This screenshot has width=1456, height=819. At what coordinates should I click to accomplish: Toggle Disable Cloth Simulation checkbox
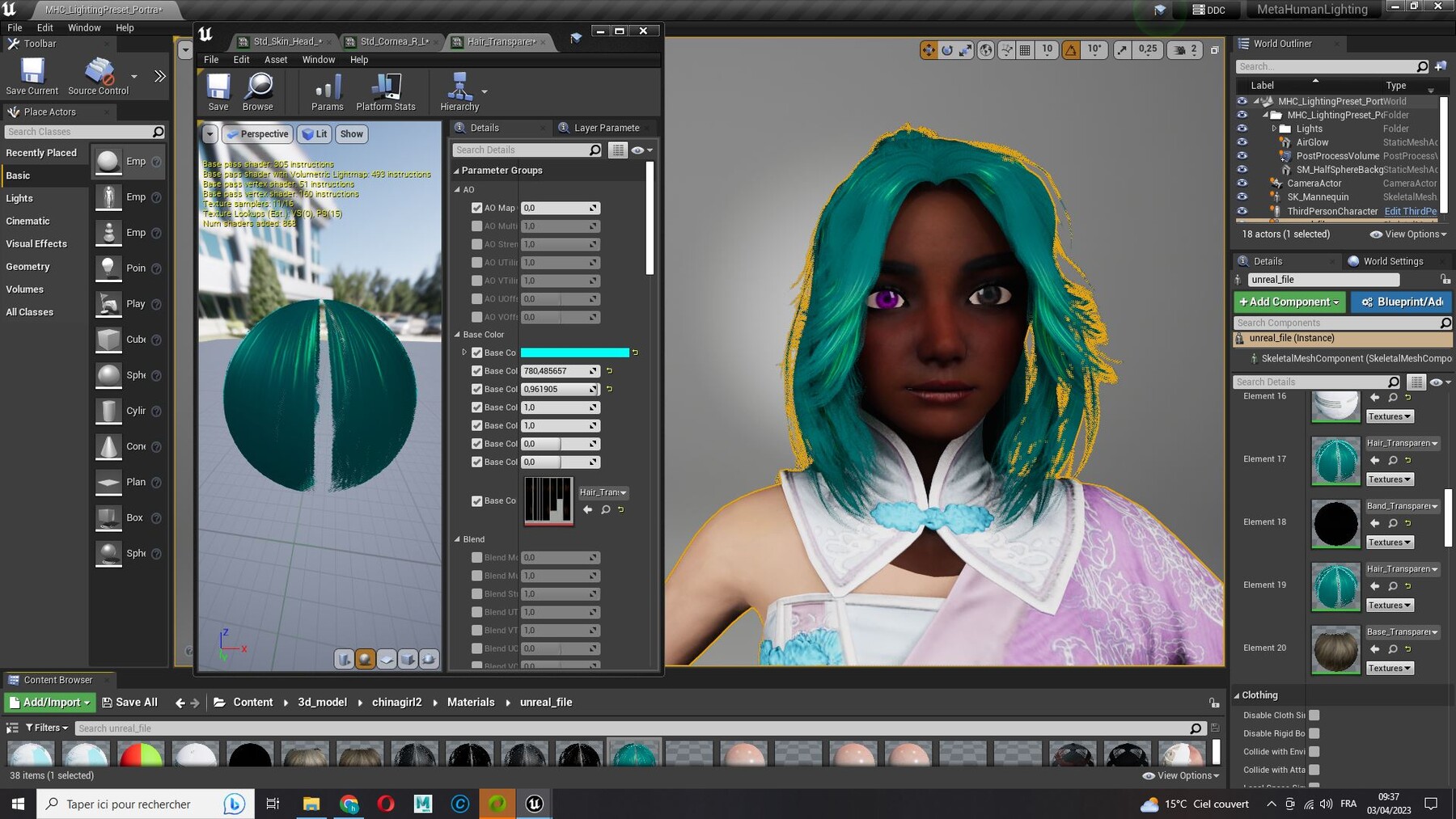pyautogui.click(x=1314, y=715)
